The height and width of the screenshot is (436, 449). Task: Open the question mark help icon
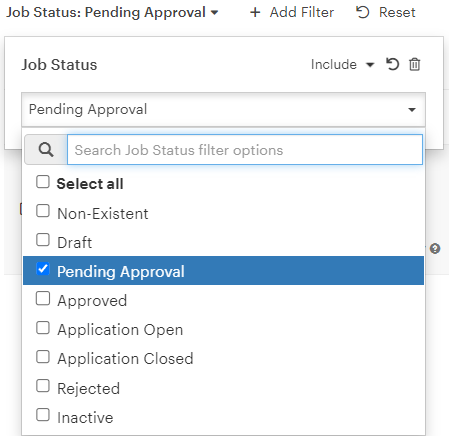point(435,249)
